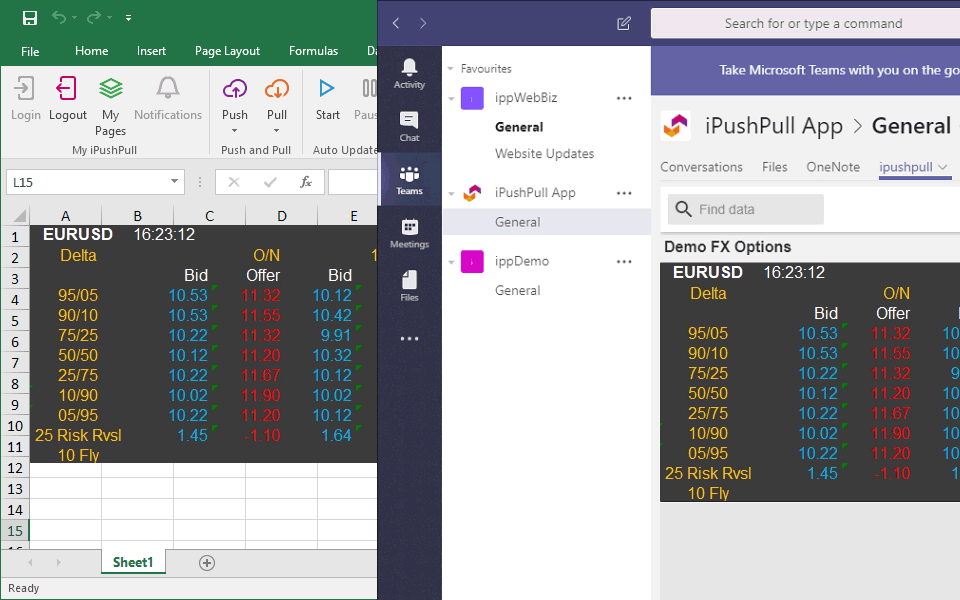
Task: Click the Pull cloud download icon
Action: pos(277,89)
